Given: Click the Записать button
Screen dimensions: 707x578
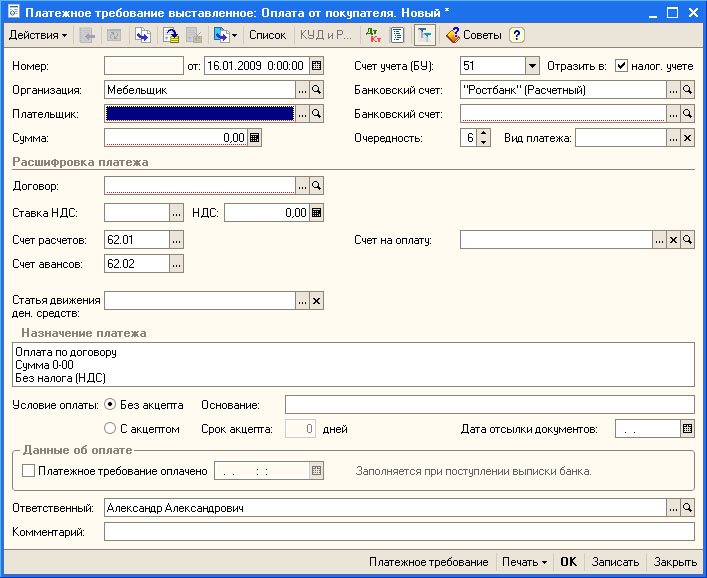Looking at the screenshot, I should [615, 562].
